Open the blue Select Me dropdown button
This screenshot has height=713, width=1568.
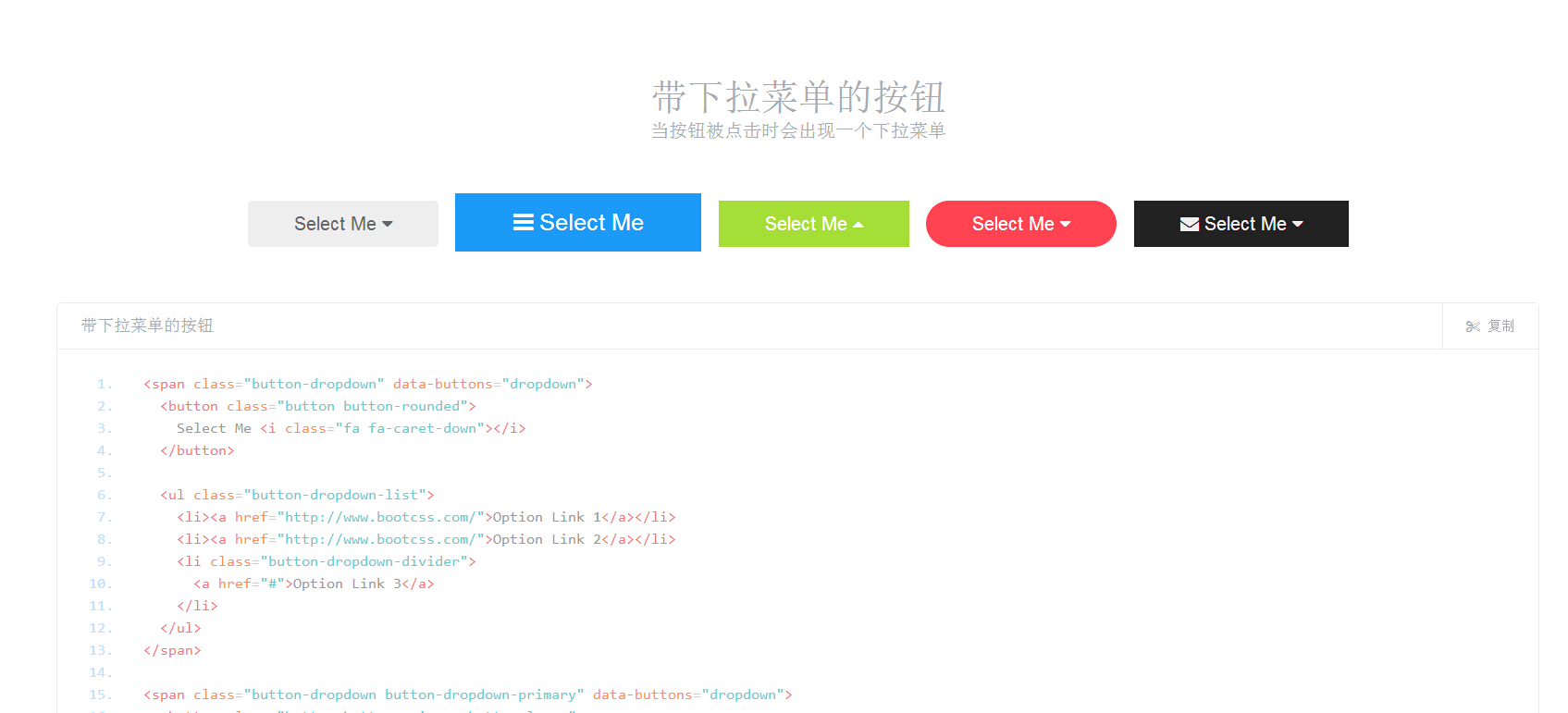click(578, 222)
